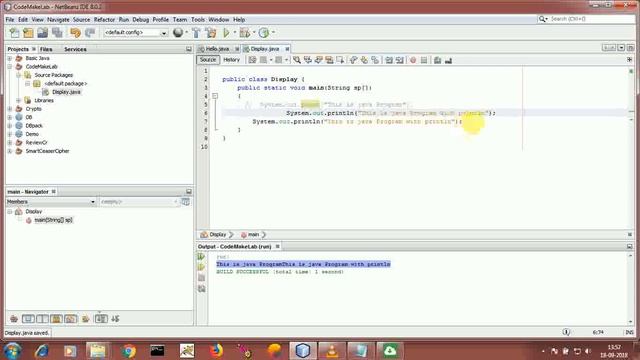Toggle Show Non-Public Members filter in Navigator
The height and width of the screenshot is (360, 640).
coord(57,319)
